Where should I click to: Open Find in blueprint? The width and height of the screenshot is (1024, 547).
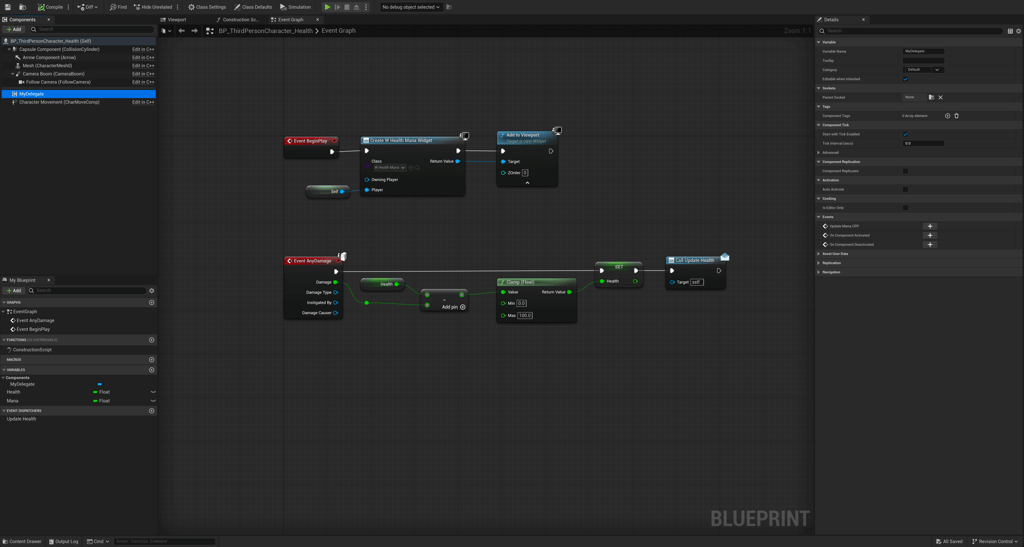[118, 7]
